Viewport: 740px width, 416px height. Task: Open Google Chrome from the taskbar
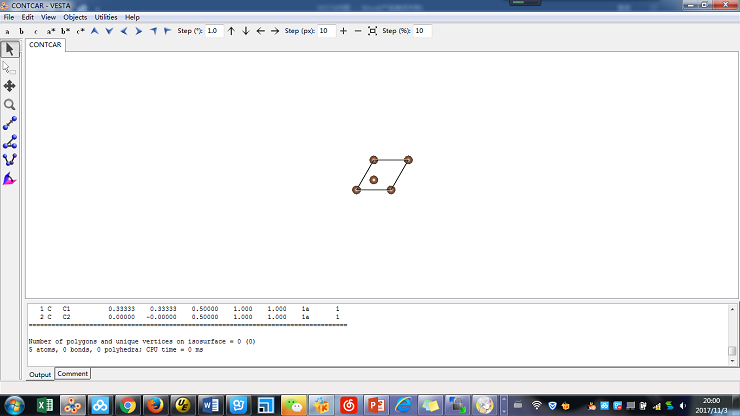tap(127, 405)
